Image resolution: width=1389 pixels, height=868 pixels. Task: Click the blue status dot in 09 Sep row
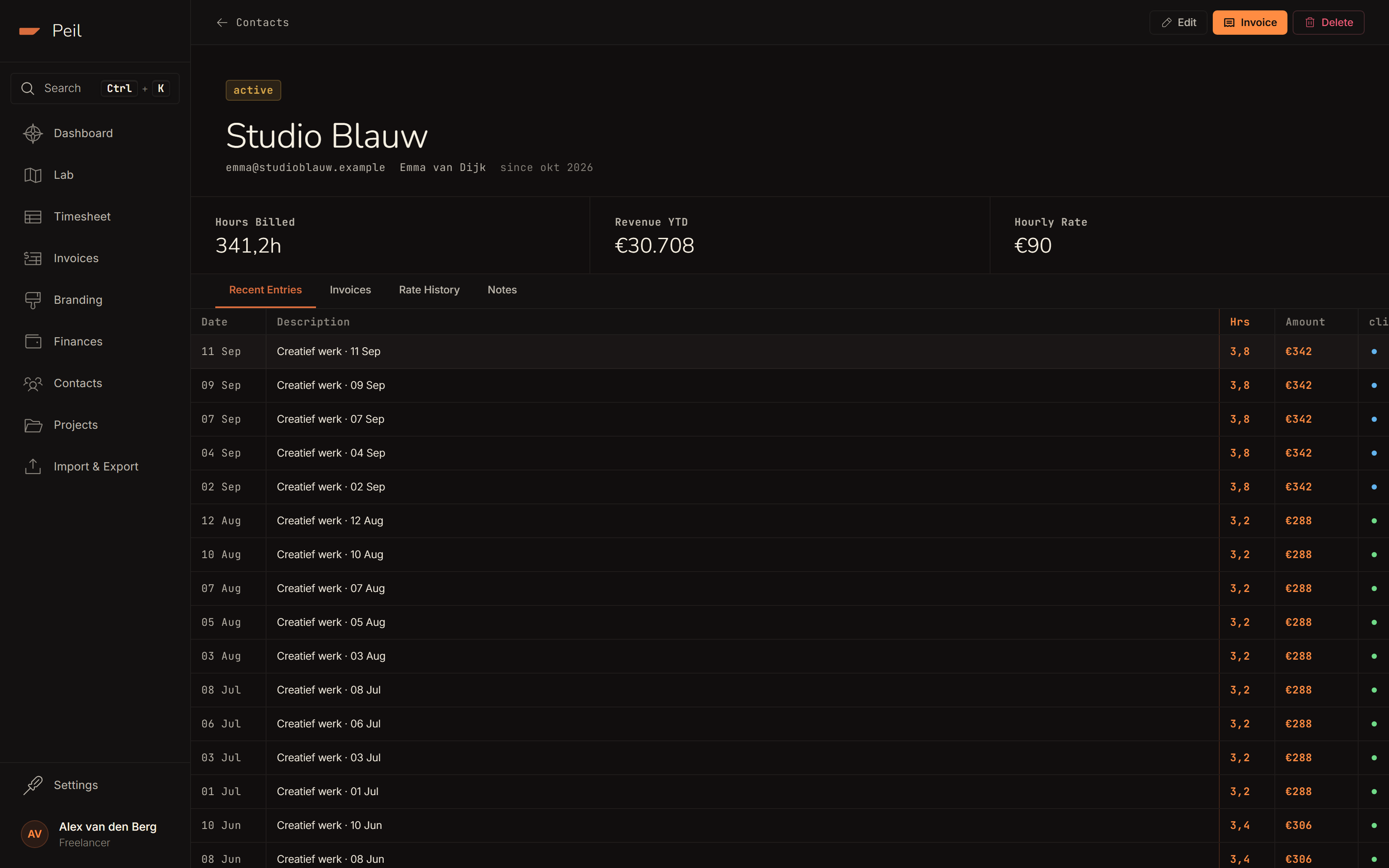tap(1373, 385)
